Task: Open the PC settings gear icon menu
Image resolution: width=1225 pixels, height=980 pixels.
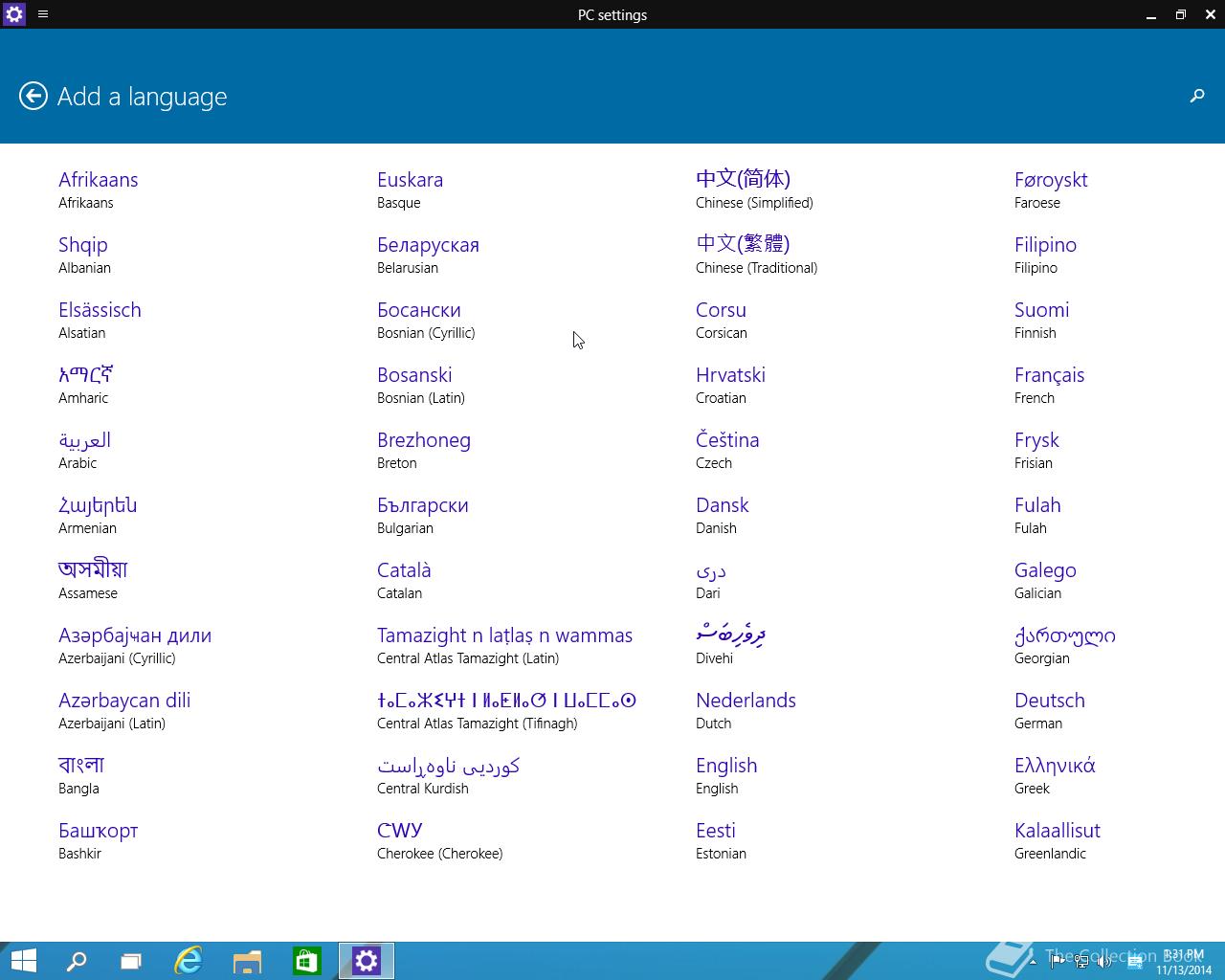Action: 14,14
